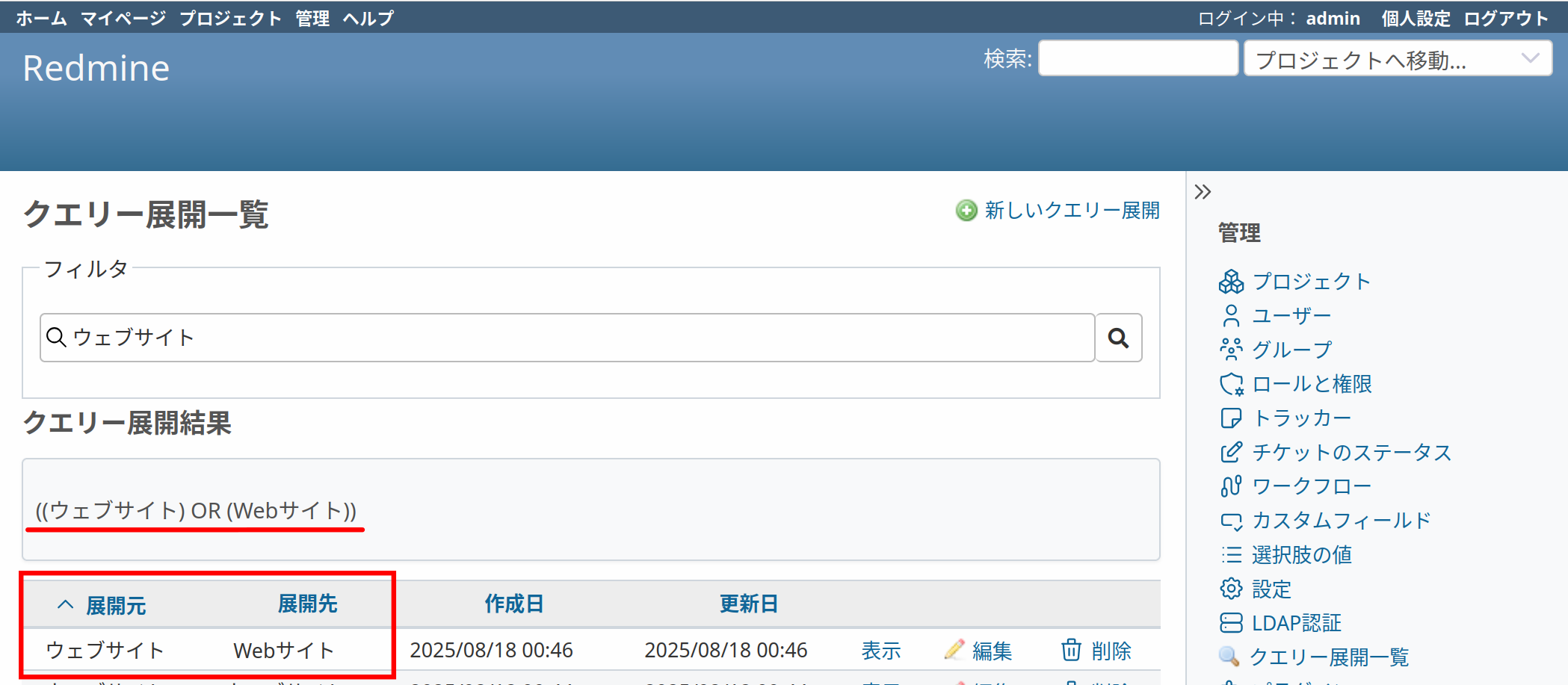Collapse the sidebar with double-chevron toggle
Viewport: 1568px width, 685px height.
click(x=1203, y=192)
